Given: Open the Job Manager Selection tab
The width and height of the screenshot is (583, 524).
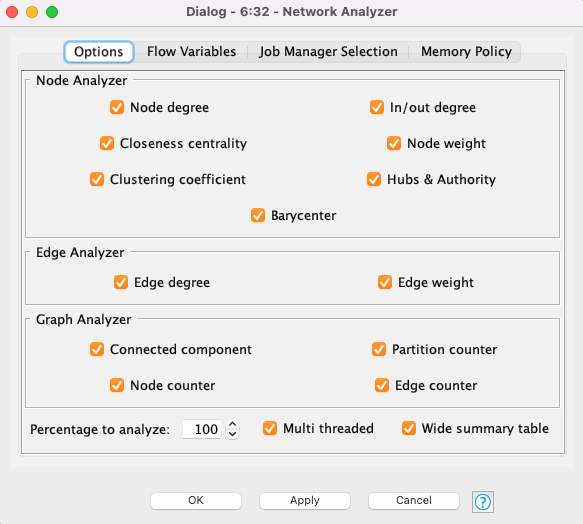Looking at the screenshot, I should (x=328, y=51).
